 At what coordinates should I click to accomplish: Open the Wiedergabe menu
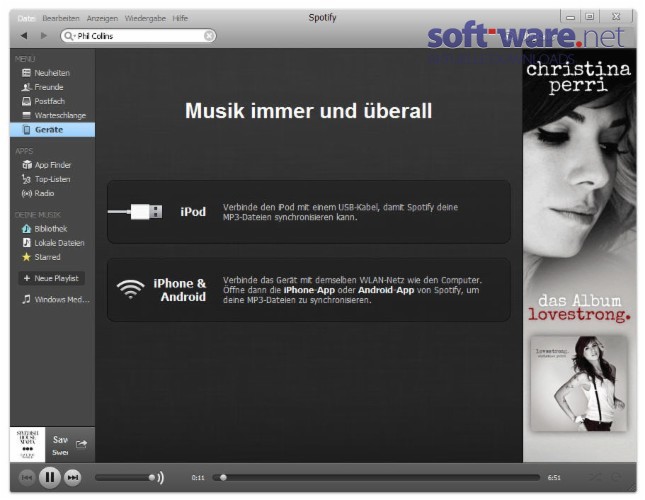[145, 18]
